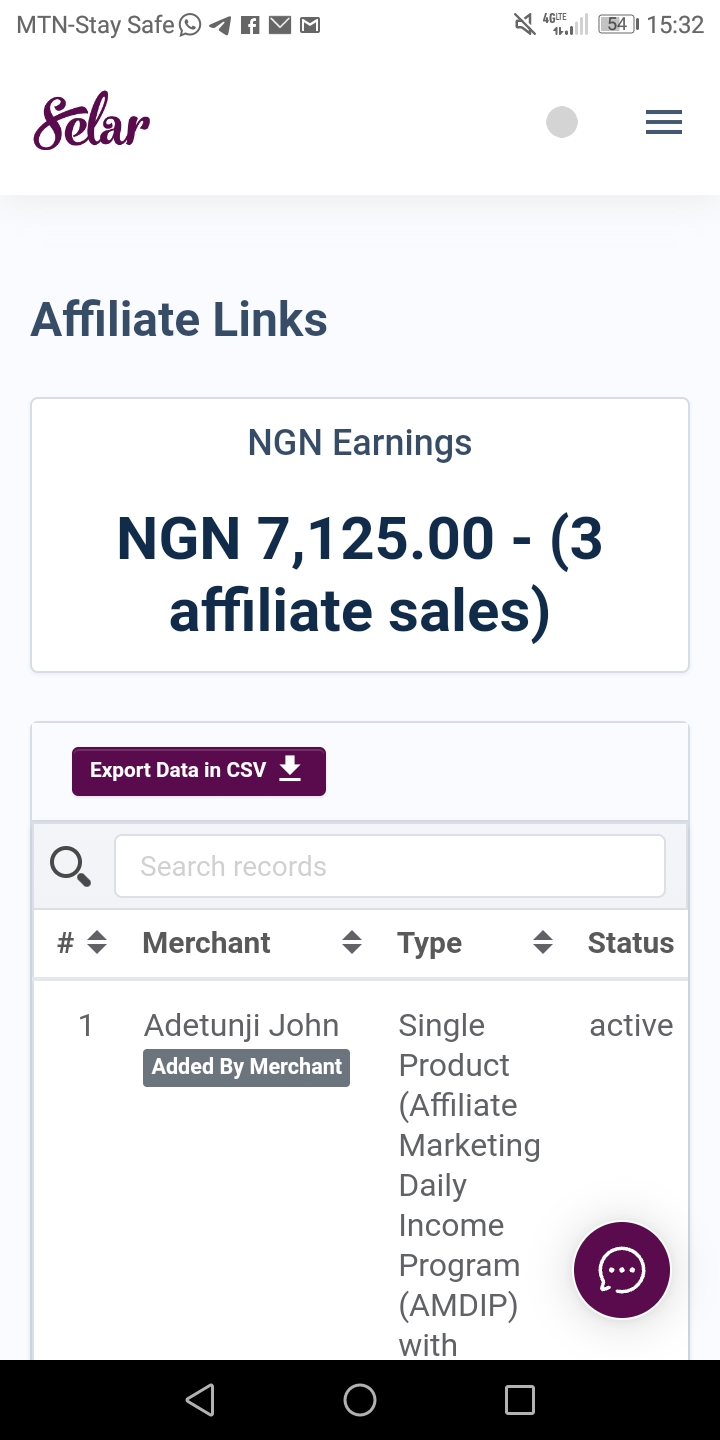The height and width of the screenshot is (1440, 720).
Task: Click the profile avatar circle in the header
Action: pos(562,121)
